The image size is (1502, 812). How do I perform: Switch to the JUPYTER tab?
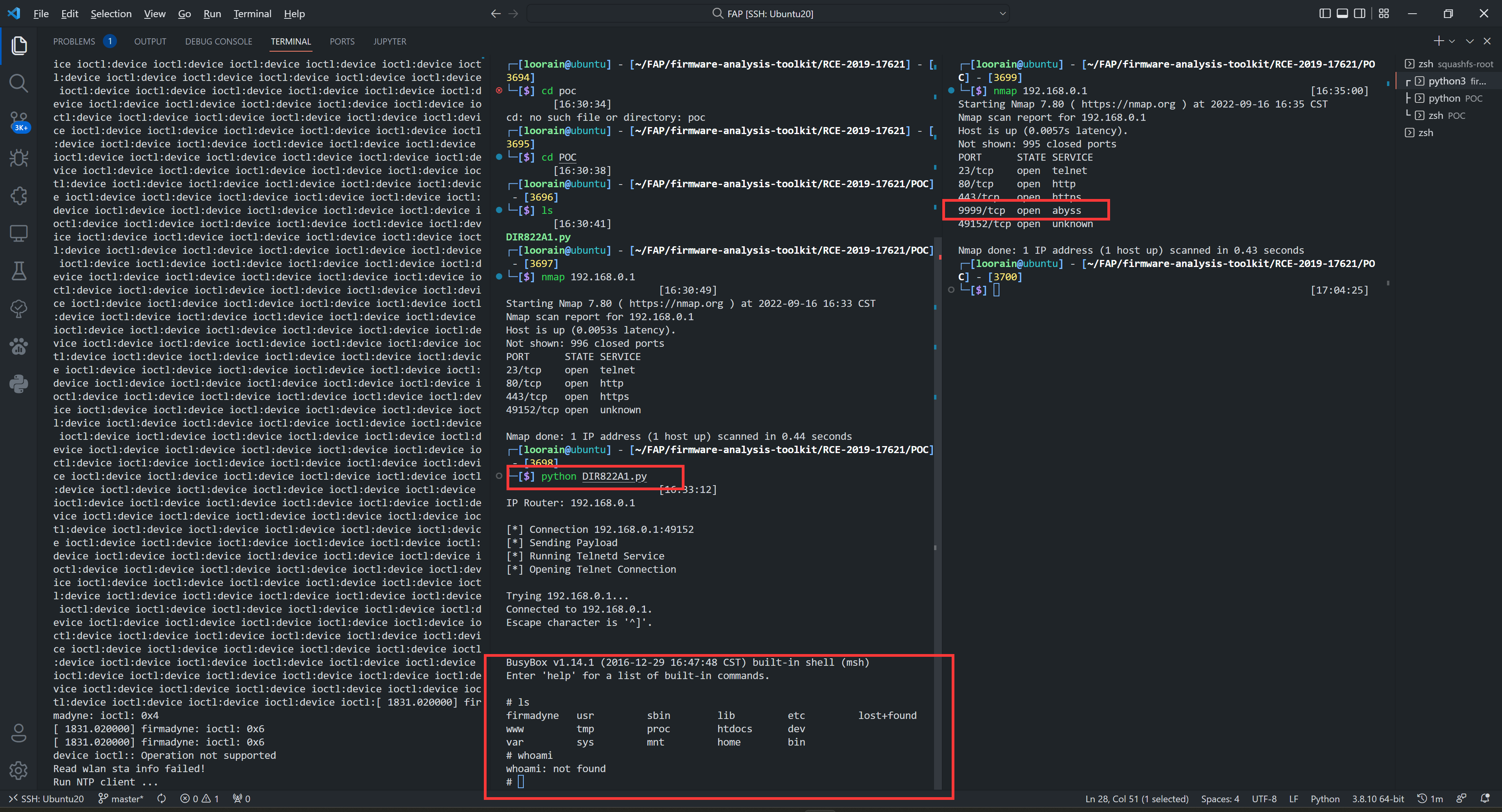390,41
